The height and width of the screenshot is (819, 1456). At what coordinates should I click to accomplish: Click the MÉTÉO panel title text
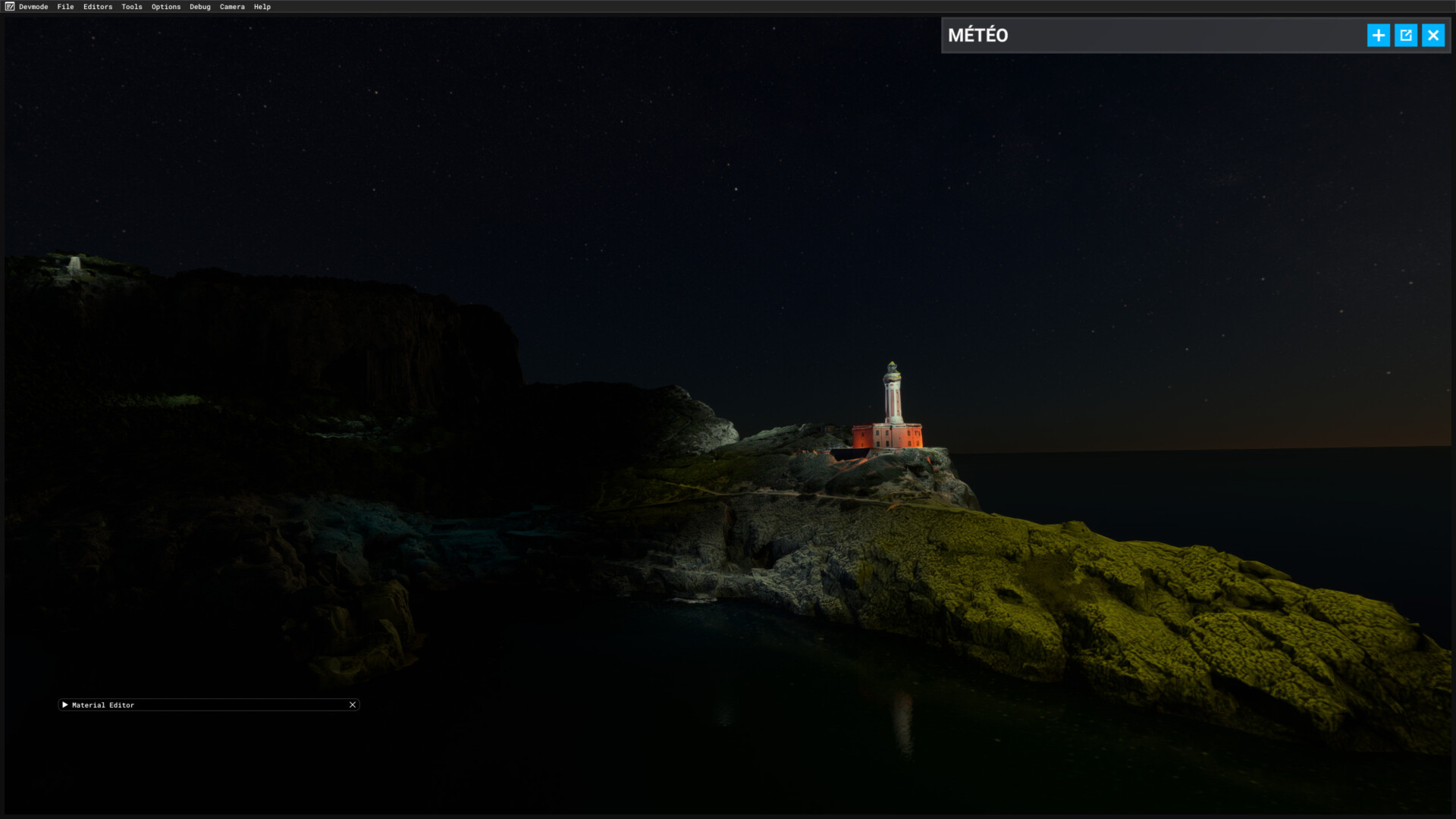point(977,36)
